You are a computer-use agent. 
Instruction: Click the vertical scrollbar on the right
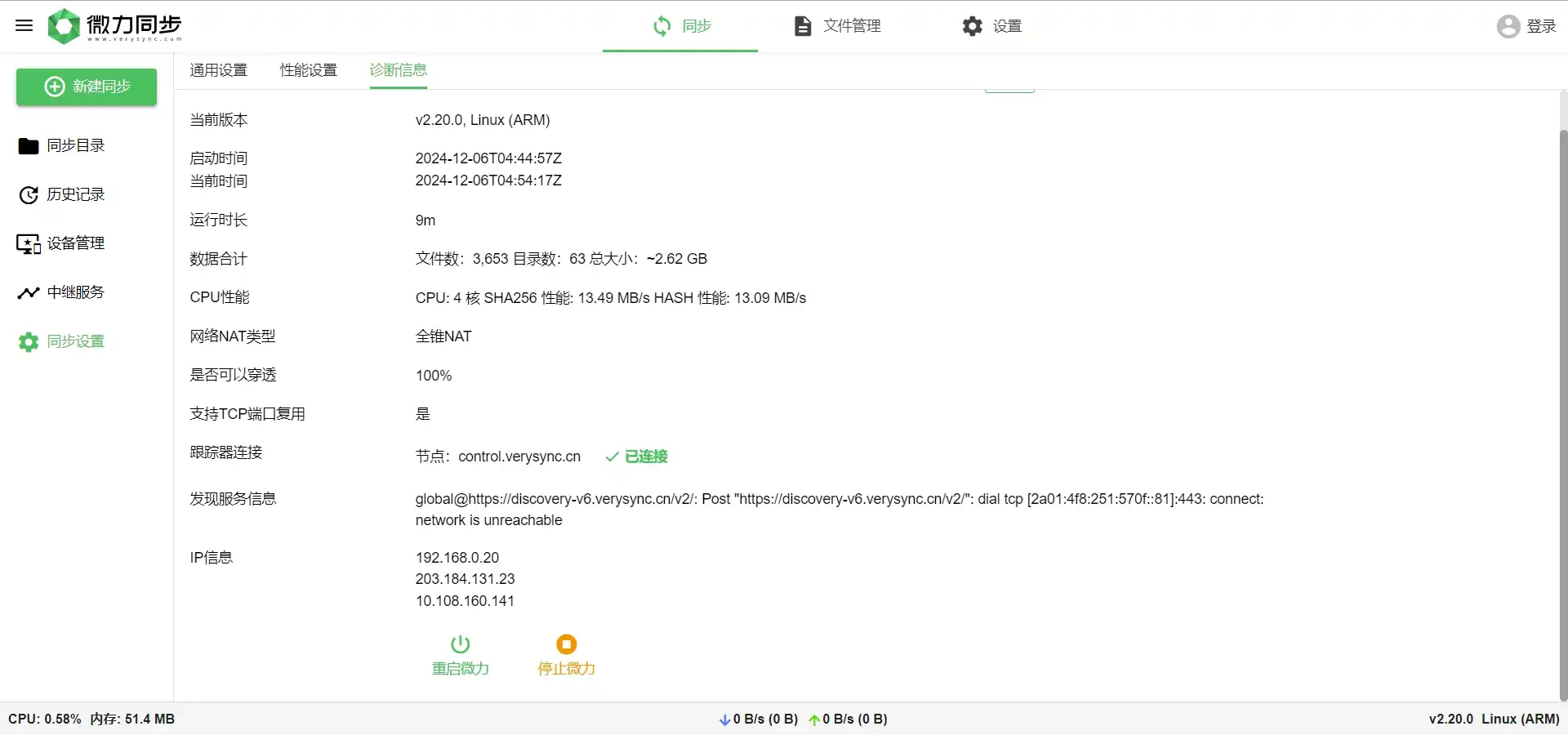tap(1563, 408)
